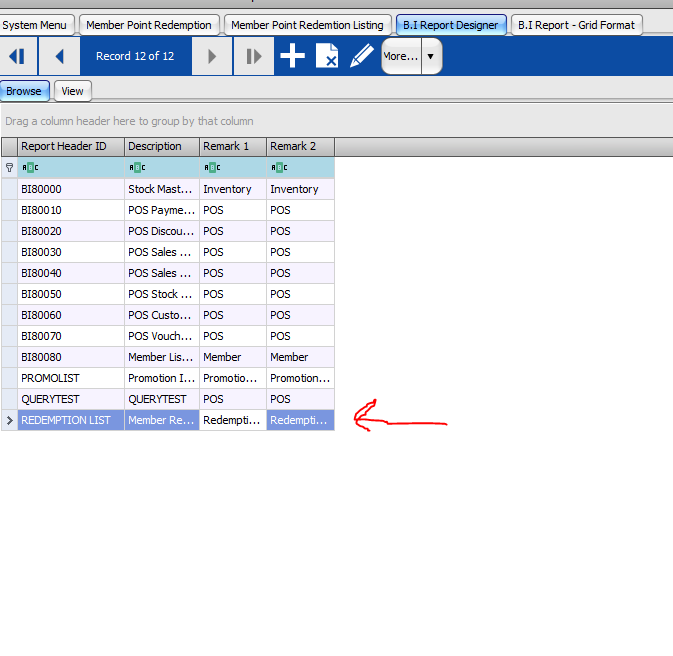Go to the first record
The width and height of the screenshot is (673, 656).
click(x=18, y=57)
